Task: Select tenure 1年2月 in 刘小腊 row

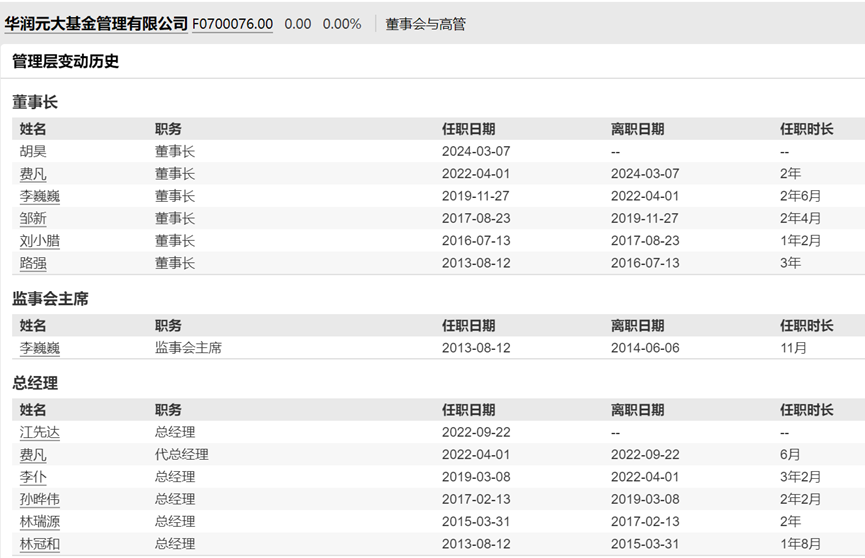Action: tap(800, 241)
